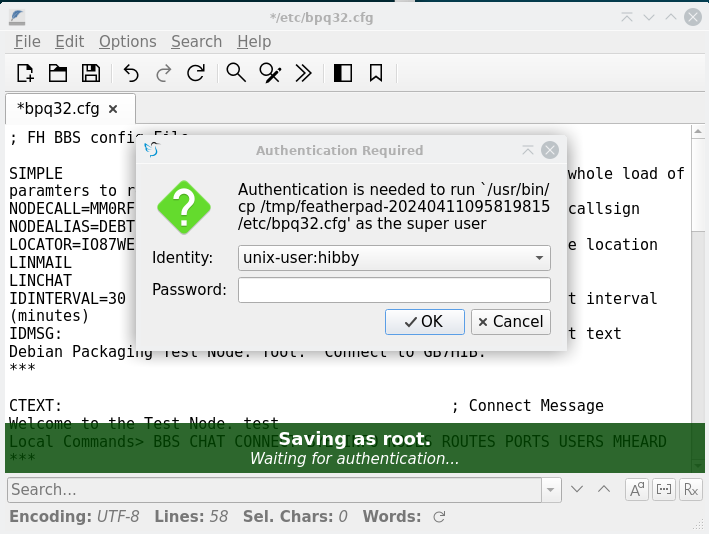Click the Open file folder icon

[58, 72]
